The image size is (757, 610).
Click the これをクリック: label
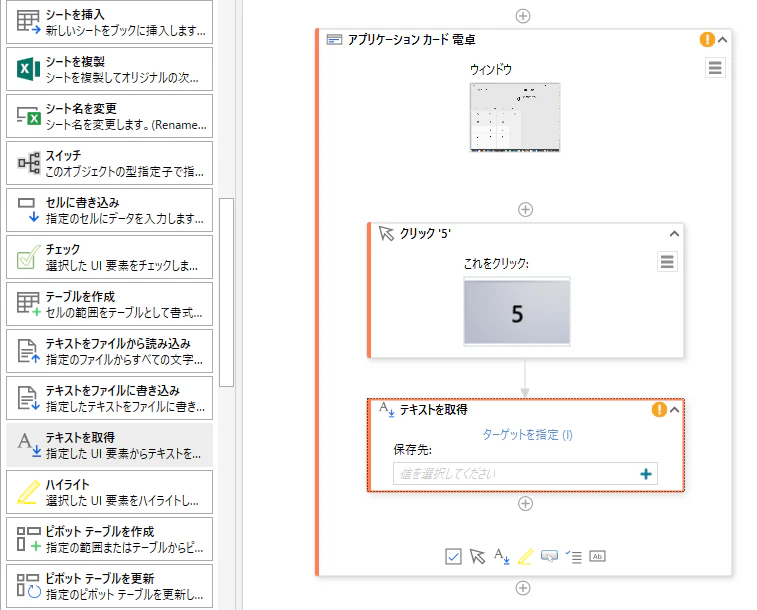point(496,263)
